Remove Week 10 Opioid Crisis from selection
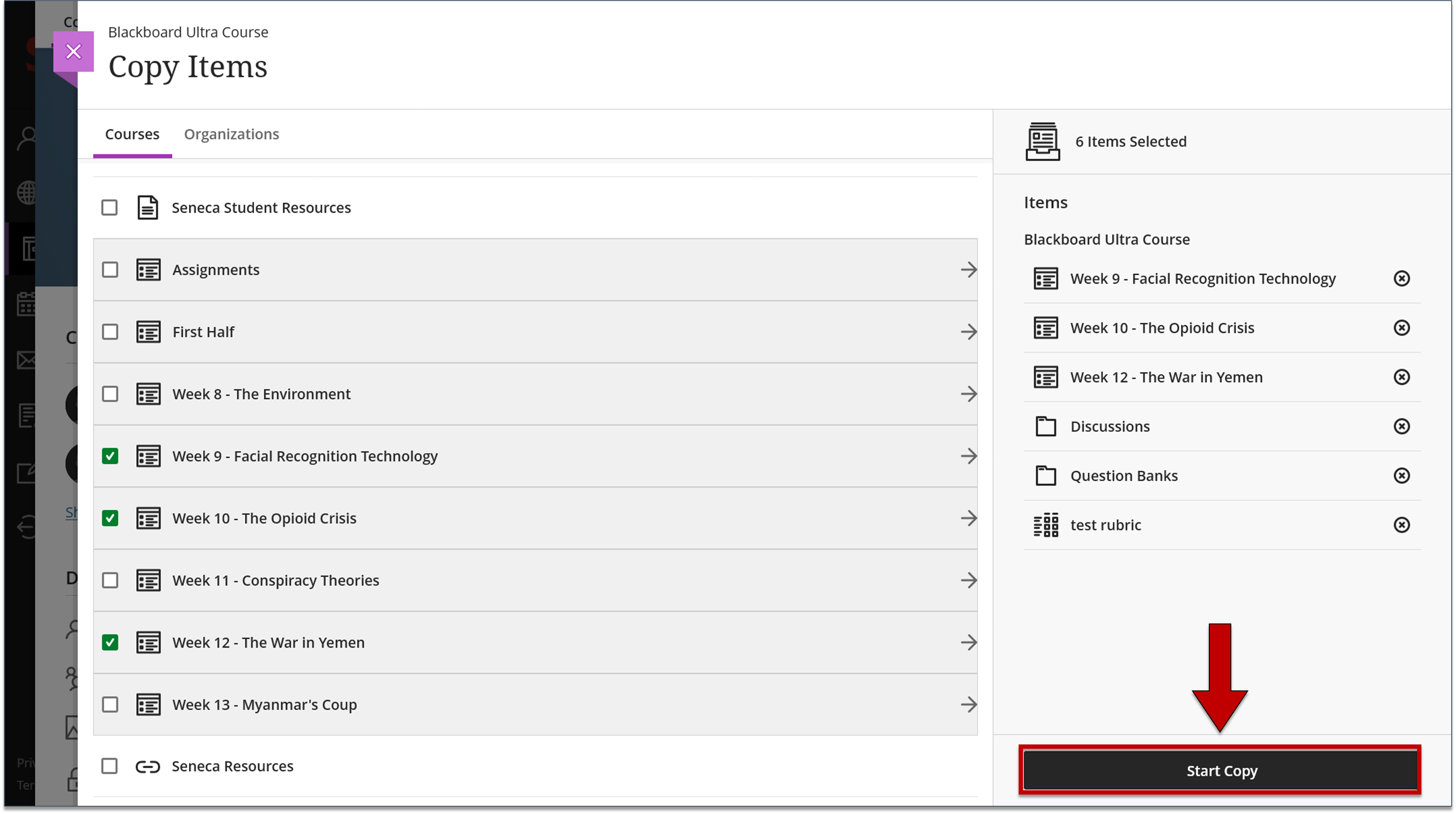Screen dimensions: 1456x814 [1401, 328]
